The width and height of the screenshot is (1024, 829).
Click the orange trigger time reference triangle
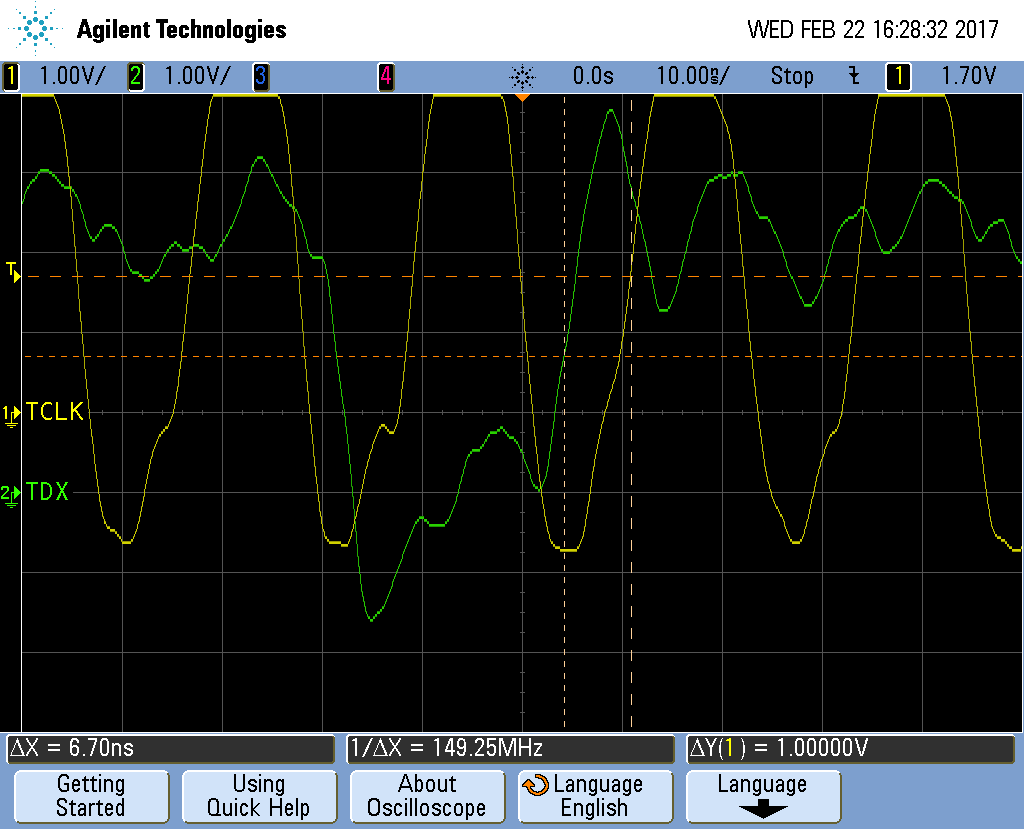click(521, 98)
